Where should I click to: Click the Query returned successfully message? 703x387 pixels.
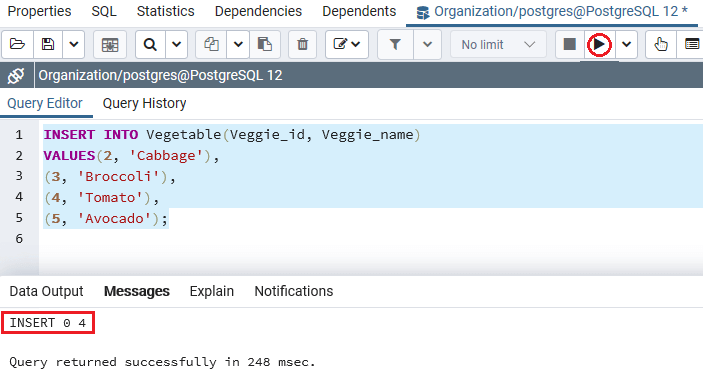(x=162, y=362)
